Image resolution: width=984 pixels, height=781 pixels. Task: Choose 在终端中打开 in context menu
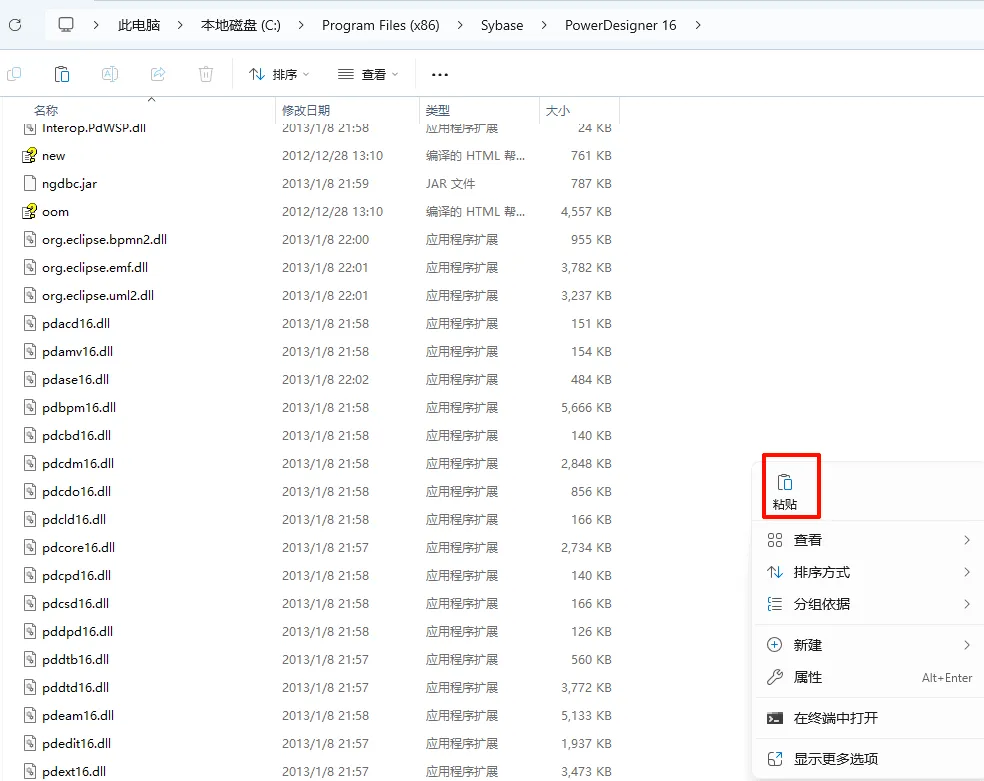[869, 718]
